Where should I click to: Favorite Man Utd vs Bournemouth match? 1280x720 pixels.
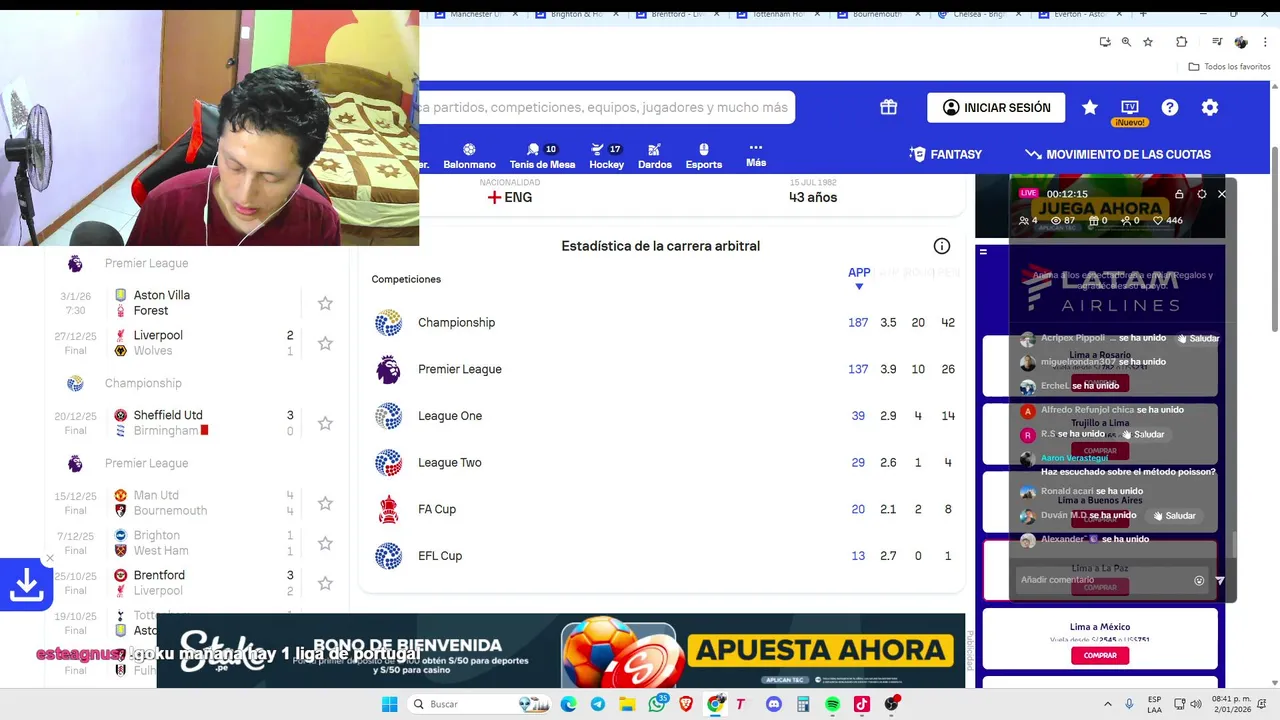click(x=325, y=503)
